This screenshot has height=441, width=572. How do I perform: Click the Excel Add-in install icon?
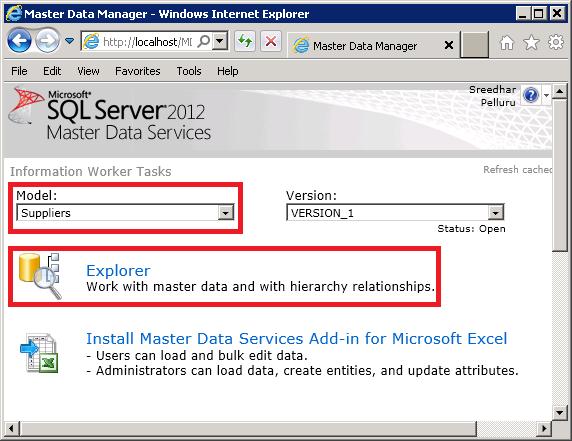(x=39, y=353)
